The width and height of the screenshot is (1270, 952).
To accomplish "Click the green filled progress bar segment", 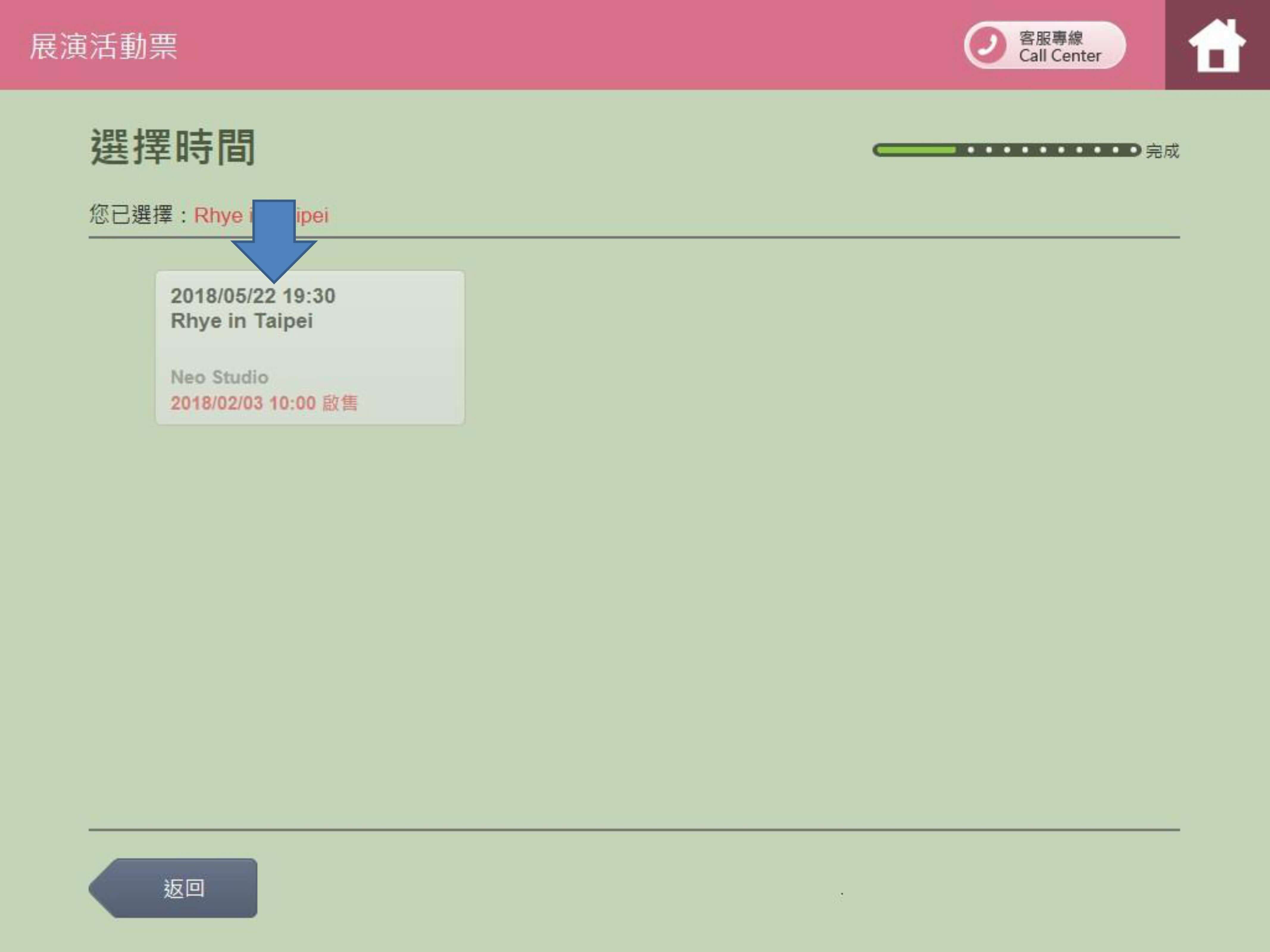I will [916, 150].
